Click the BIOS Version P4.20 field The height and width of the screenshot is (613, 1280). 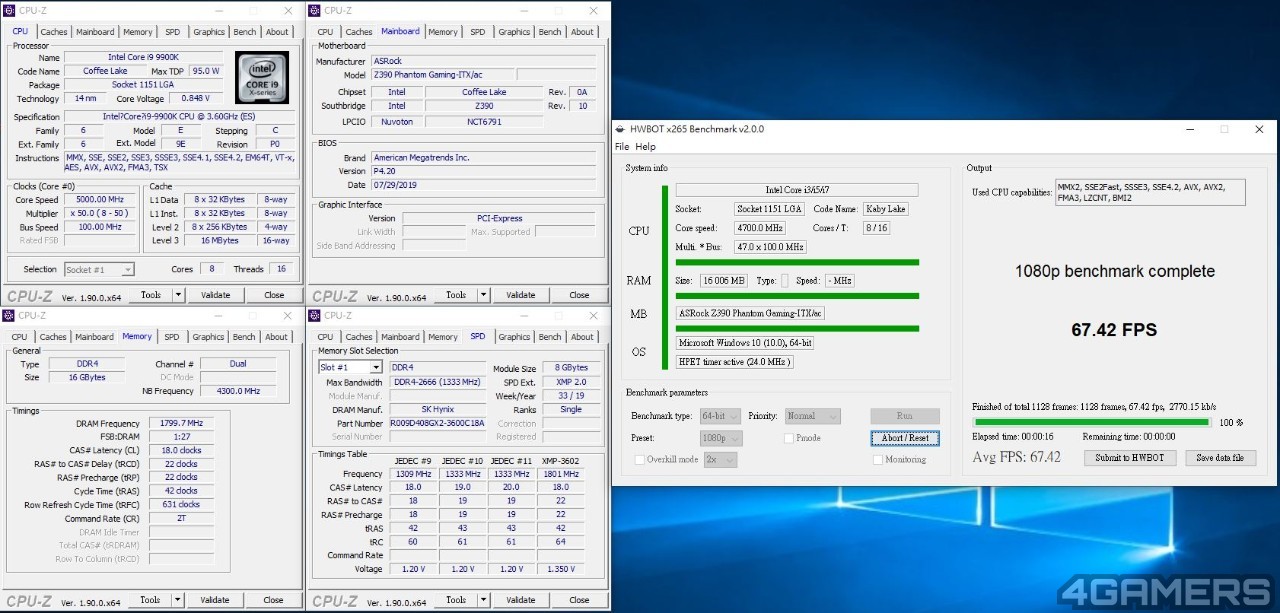(x=482, y=171)
